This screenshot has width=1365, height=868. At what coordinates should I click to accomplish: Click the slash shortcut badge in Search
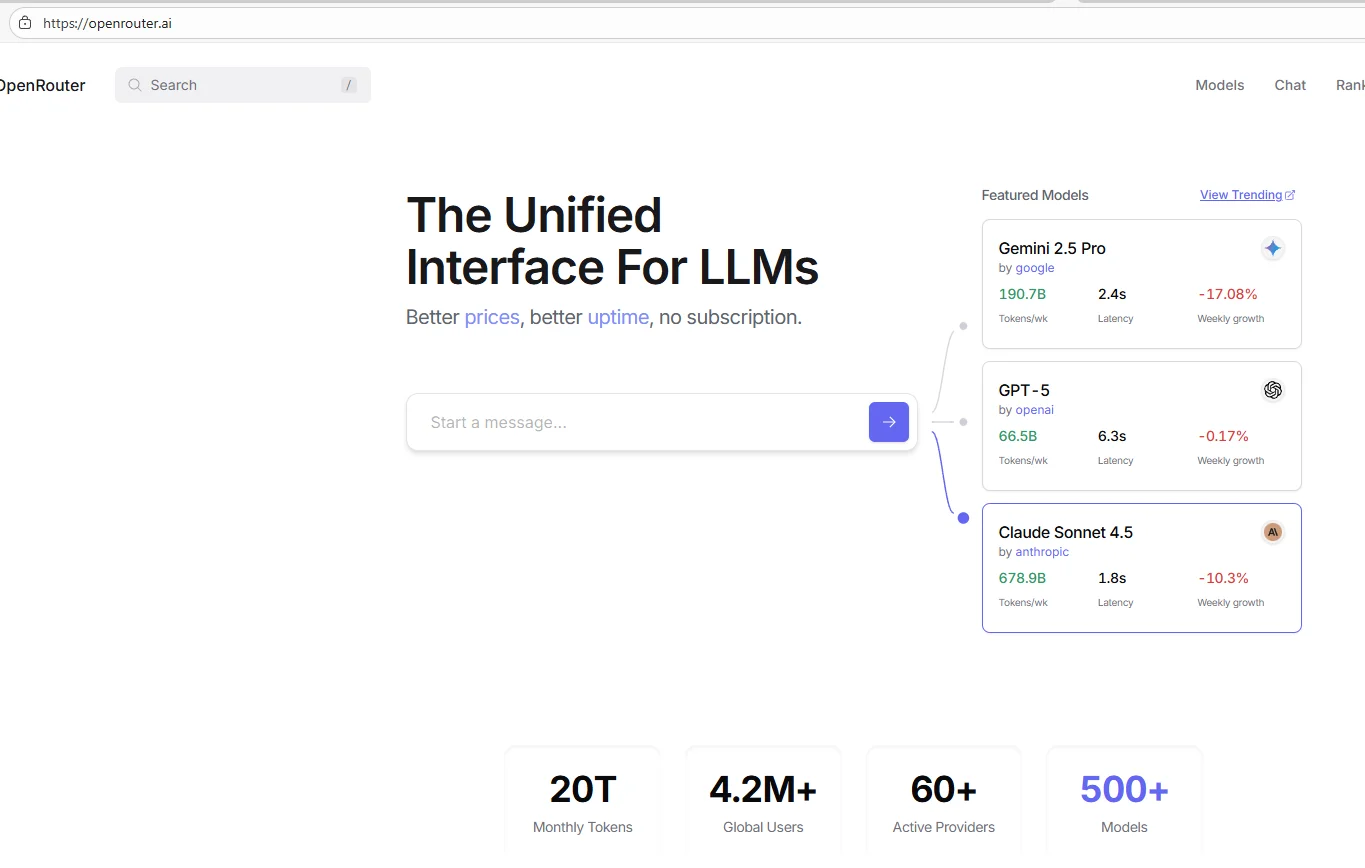349,85
